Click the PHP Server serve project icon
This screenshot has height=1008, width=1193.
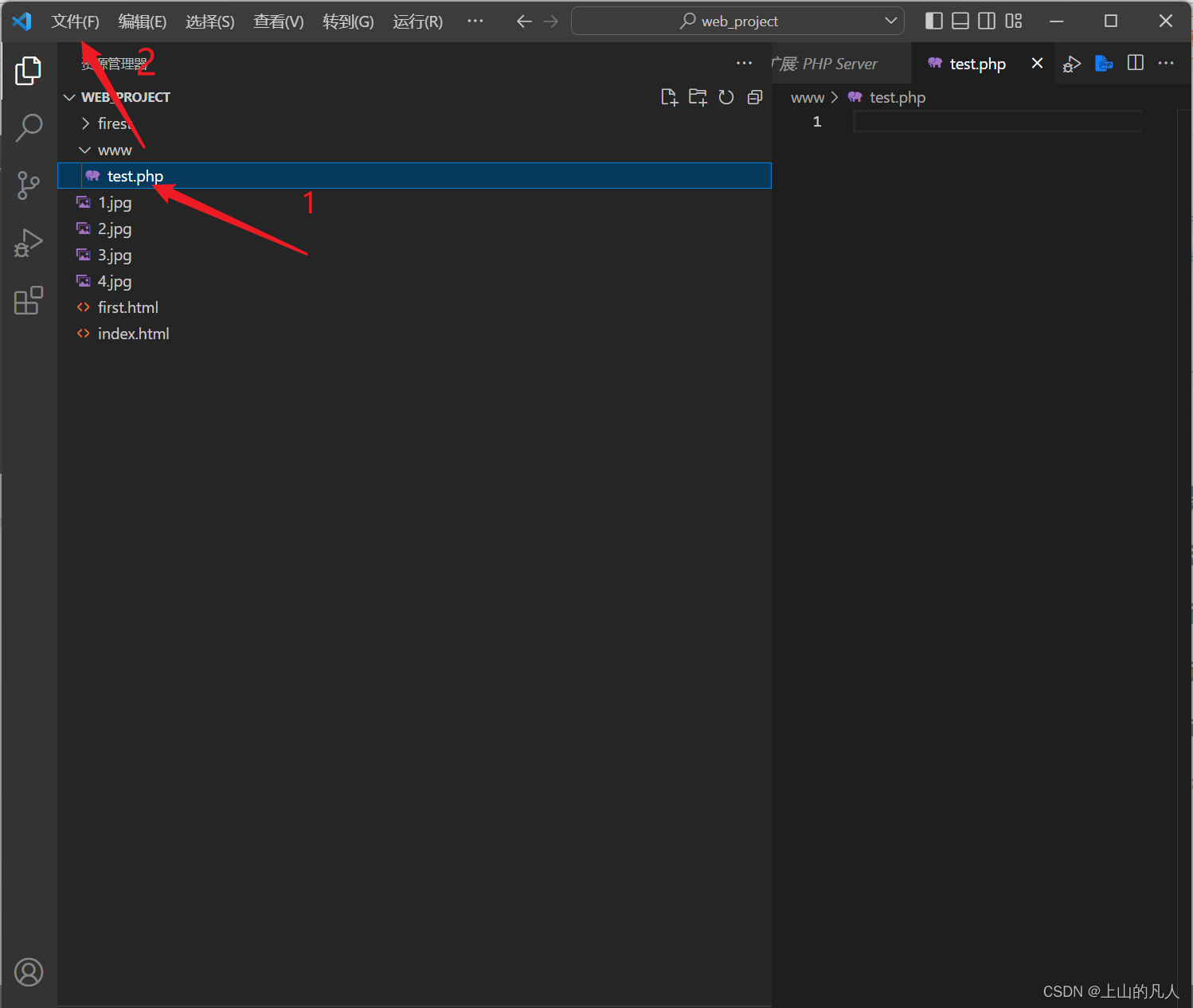(1104, 63)
